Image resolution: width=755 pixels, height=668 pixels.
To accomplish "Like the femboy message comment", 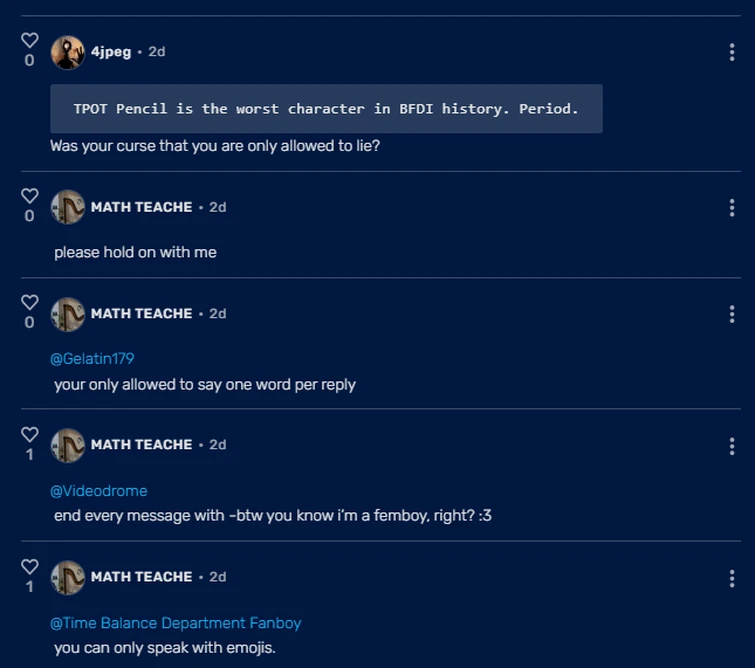I will coord(30,434).
